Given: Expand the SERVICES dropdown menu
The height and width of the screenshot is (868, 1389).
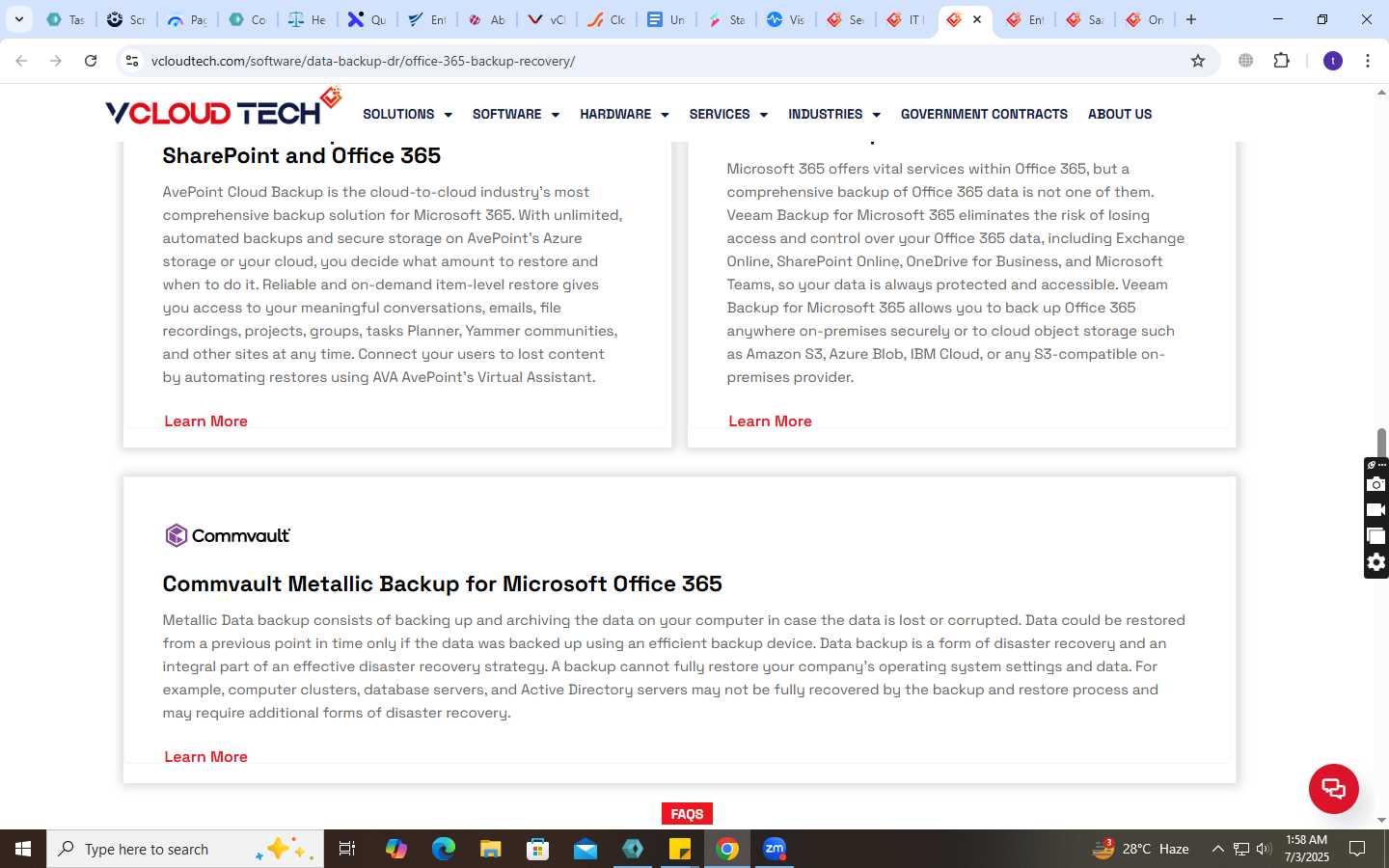Looking at the screenshot, I should tap(728, 114).
